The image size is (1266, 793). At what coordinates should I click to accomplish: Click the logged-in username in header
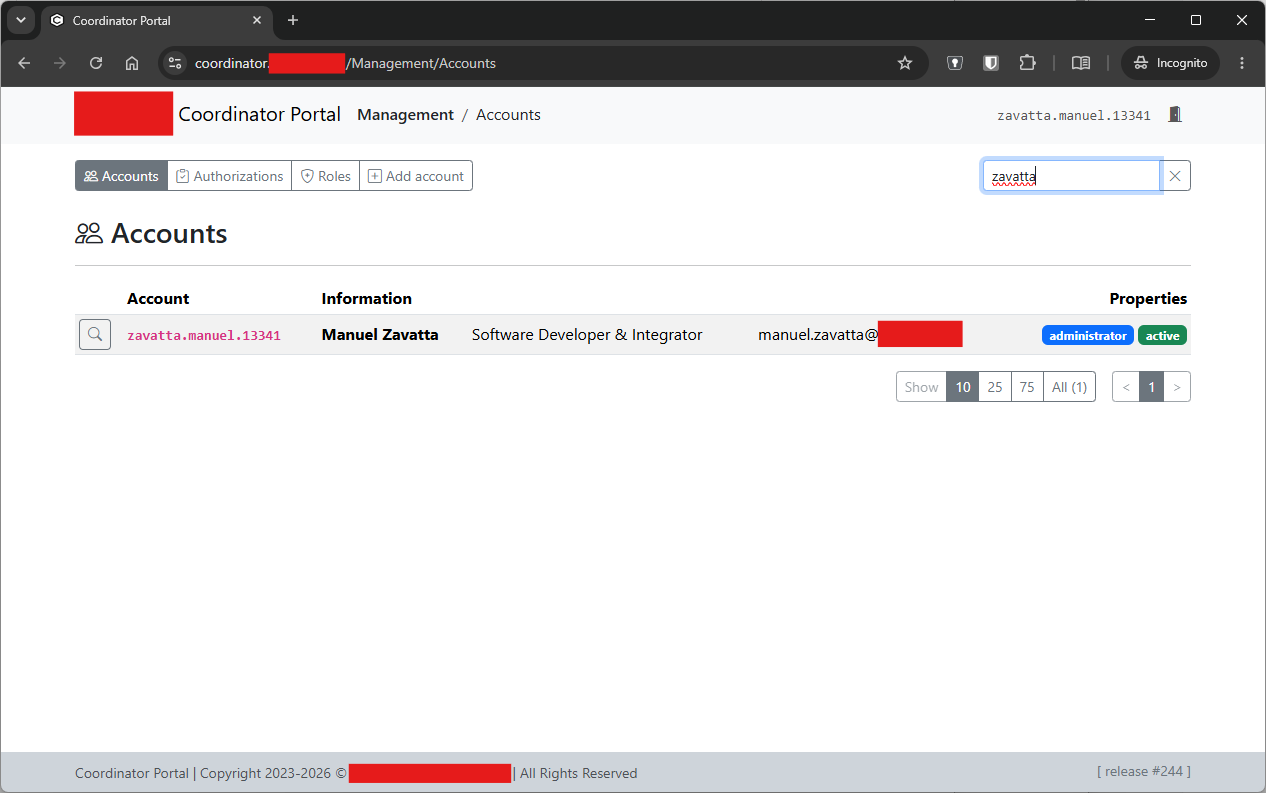(x=1074, y=116)
